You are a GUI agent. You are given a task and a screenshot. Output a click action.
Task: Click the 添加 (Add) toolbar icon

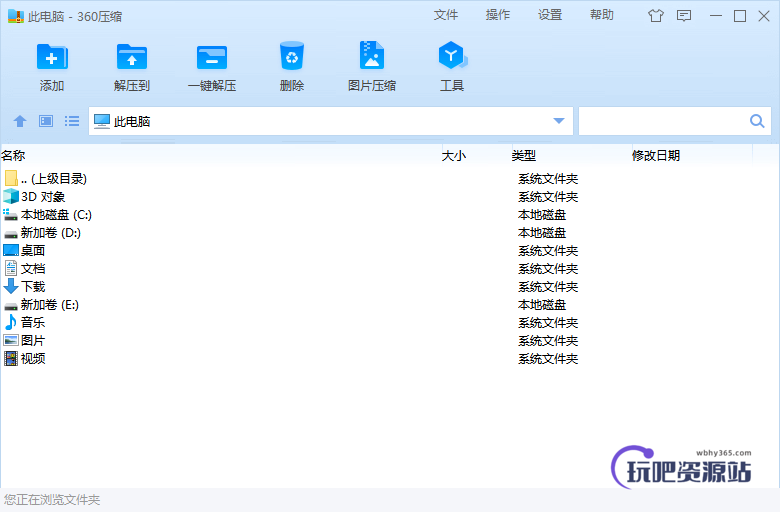pyautogui.click(x=52, y=57)
